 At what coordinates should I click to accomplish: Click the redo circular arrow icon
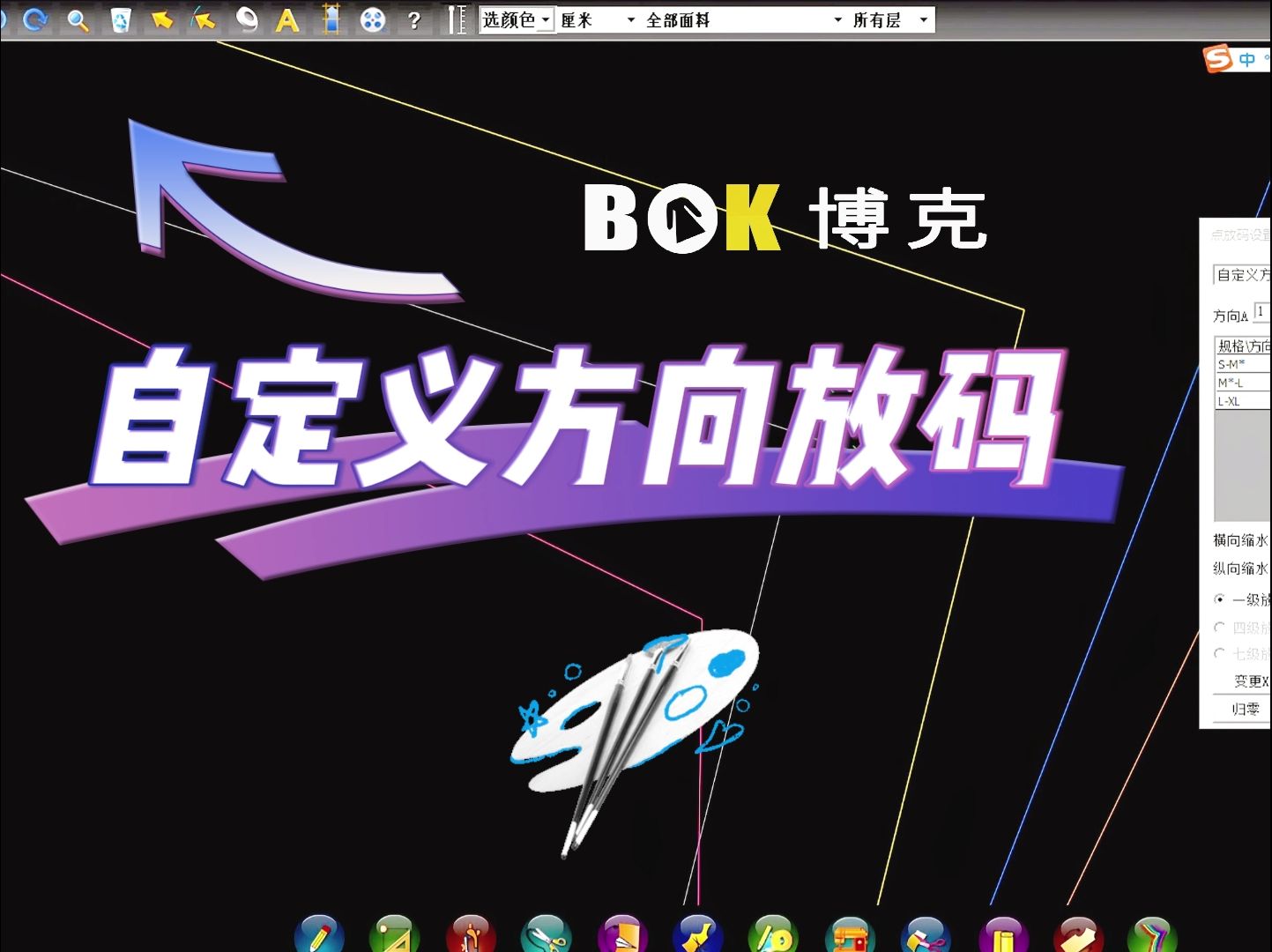click(35, 19)
